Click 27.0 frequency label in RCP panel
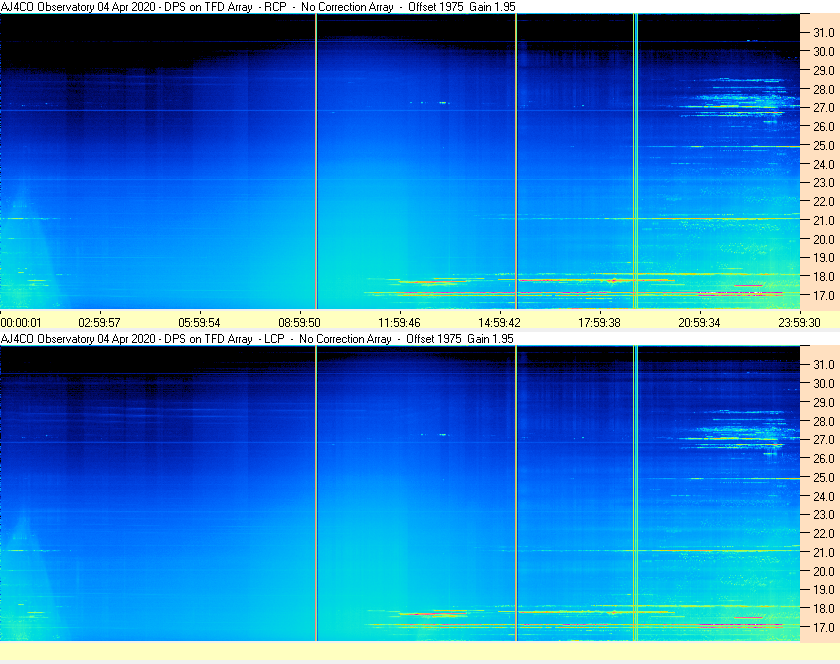The height and width of the screenshot is (664, 840). click(x=824, y=108)
